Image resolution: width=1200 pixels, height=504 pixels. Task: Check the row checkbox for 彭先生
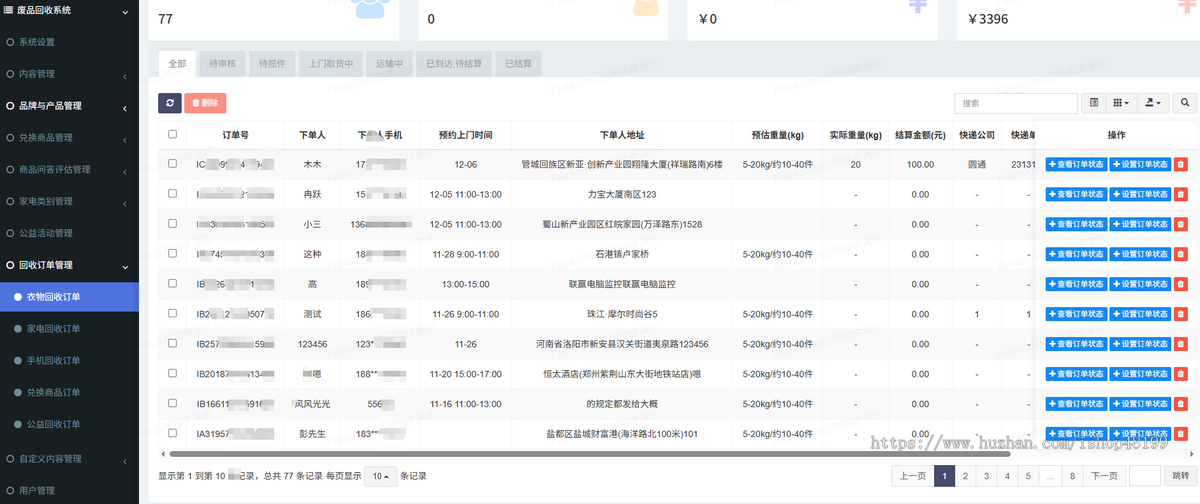point(173,434)
